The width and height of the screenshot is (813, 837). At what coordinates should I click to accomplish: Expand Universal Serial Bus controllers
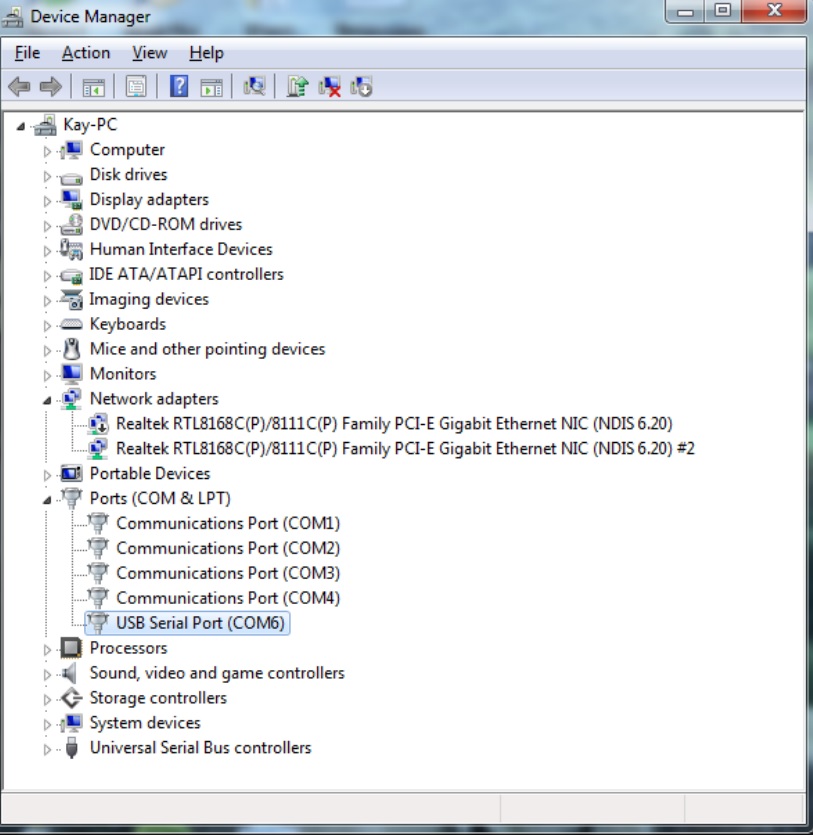click(47, 749)
